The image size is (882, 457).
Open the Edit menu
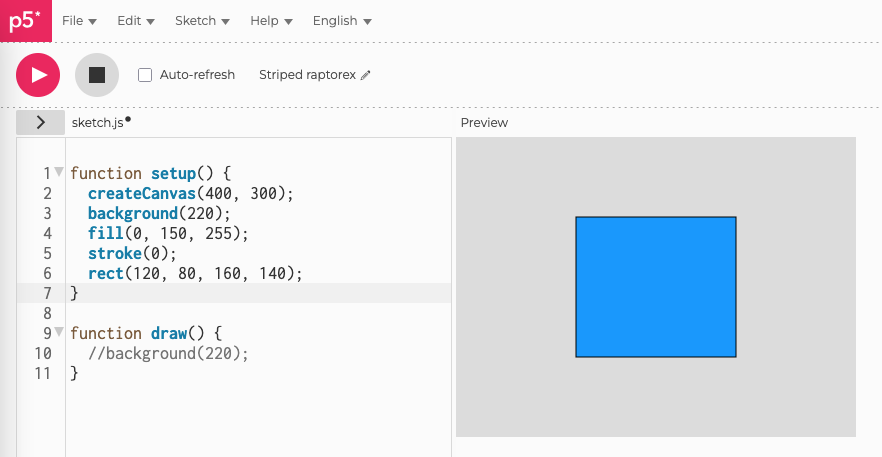[x=135, y=21]
